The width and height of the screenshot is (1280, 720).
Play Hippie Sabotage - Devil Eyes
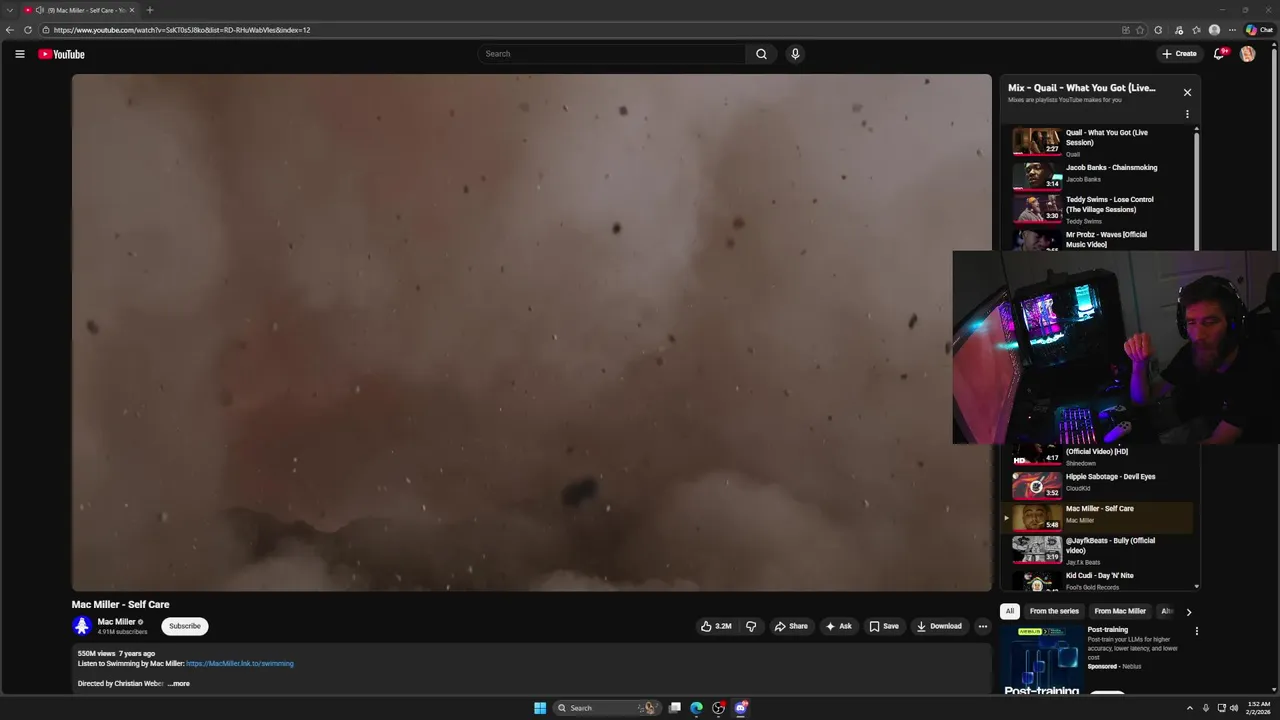[1098, 484]
